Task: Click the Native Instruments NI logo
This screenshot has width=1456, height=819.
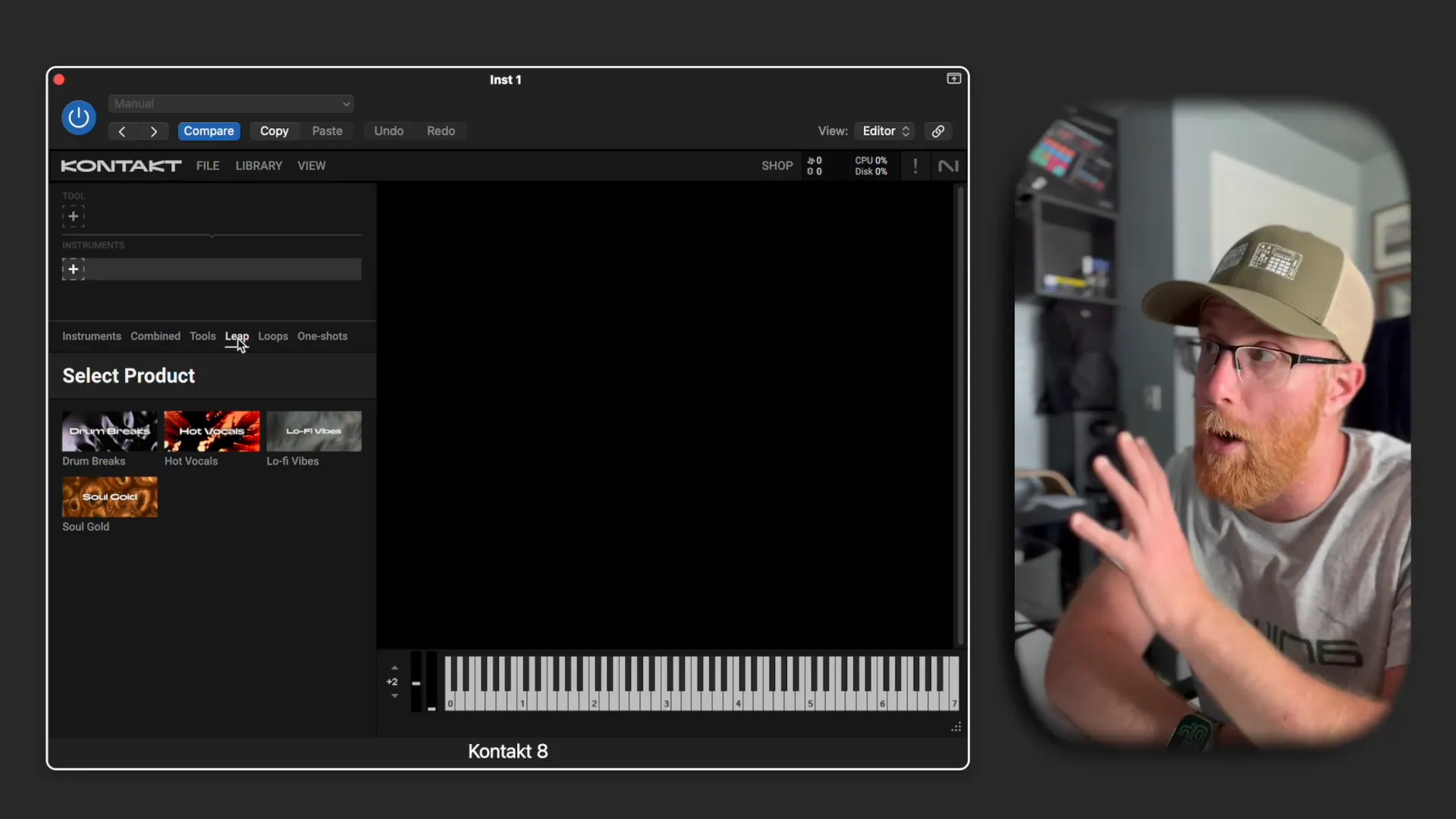Action: [948, 166]
